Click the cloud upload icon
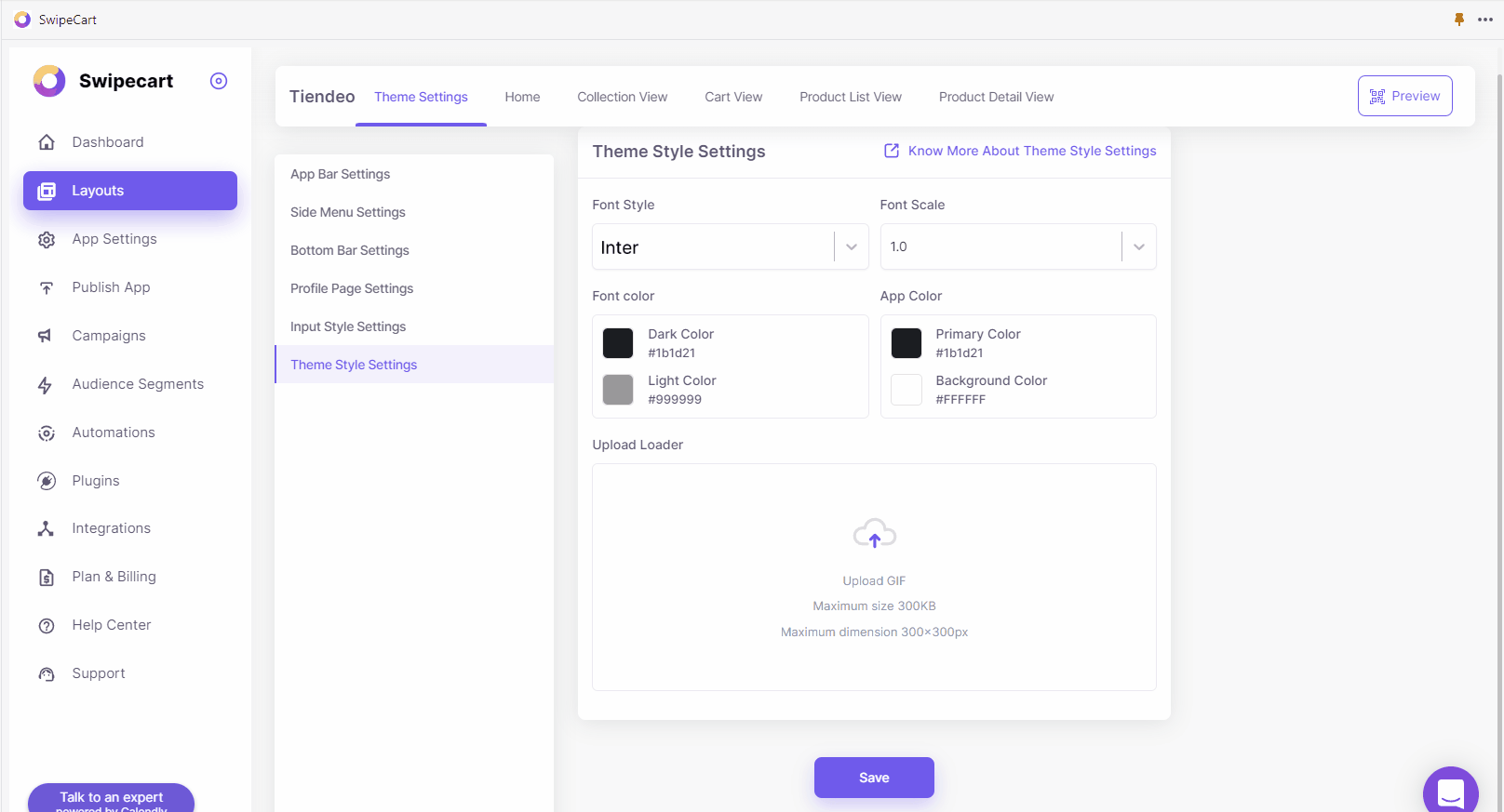This screenshot has height=812, width=1504. point(875,534)
